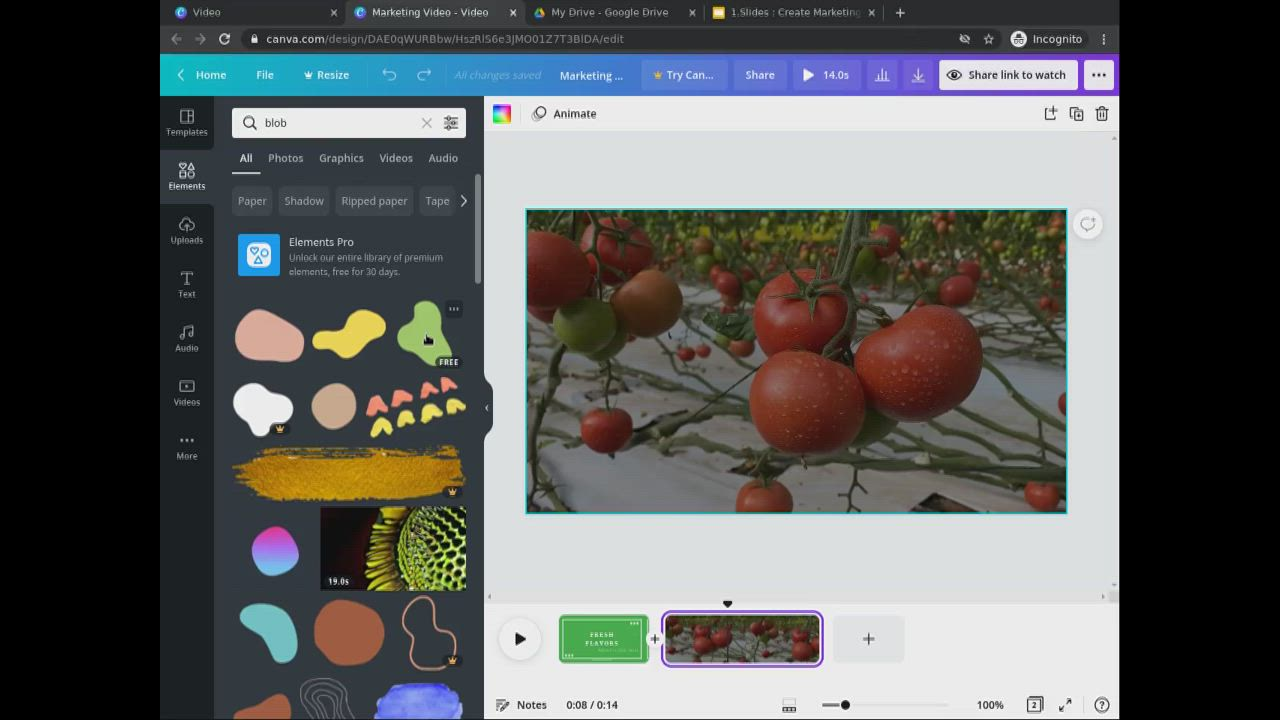Open the More options ellipsis in the toolbar

coord(1098,74)
